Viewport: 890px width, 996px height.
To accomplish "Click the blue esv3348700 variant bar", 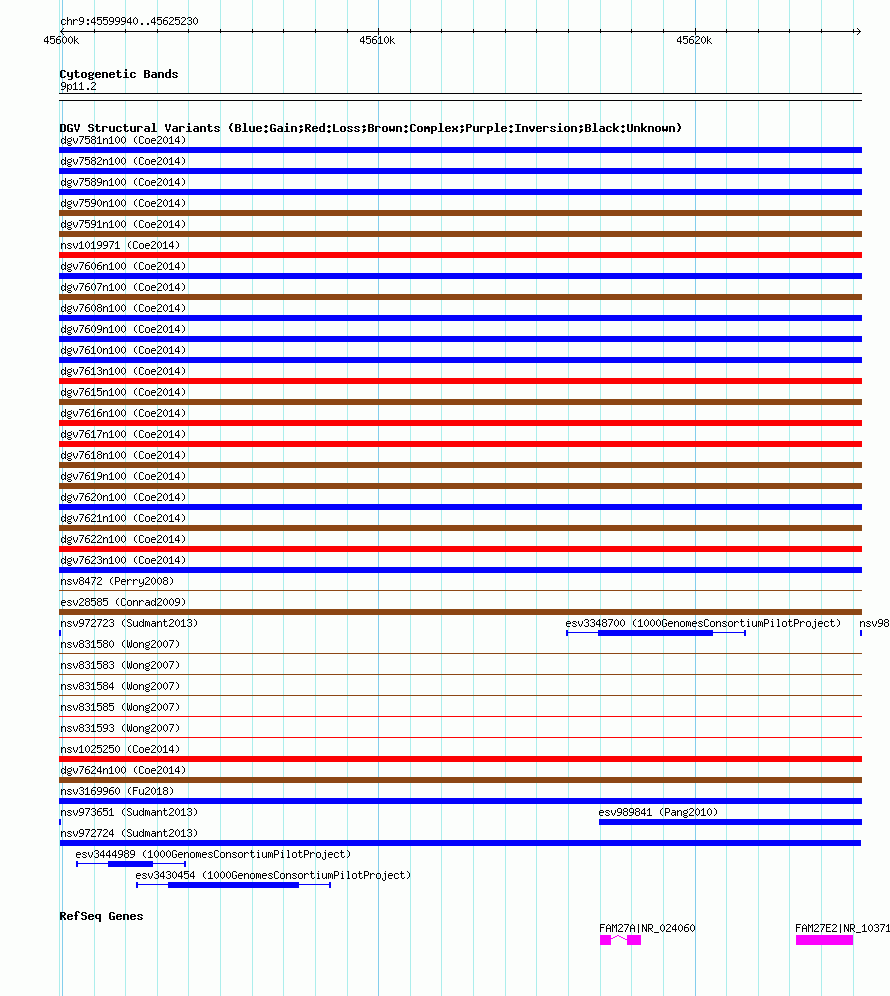I will coord(656,633).
